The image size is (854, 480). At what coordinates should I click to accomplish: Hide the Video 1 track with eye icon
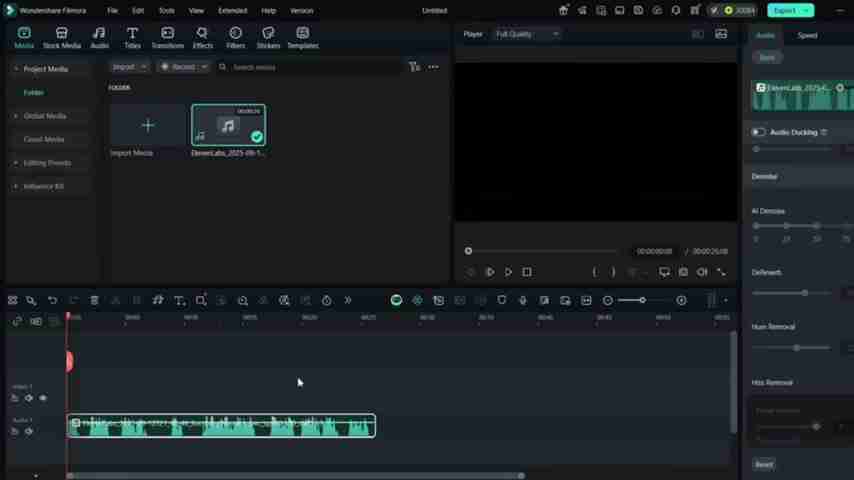(42, 398)
